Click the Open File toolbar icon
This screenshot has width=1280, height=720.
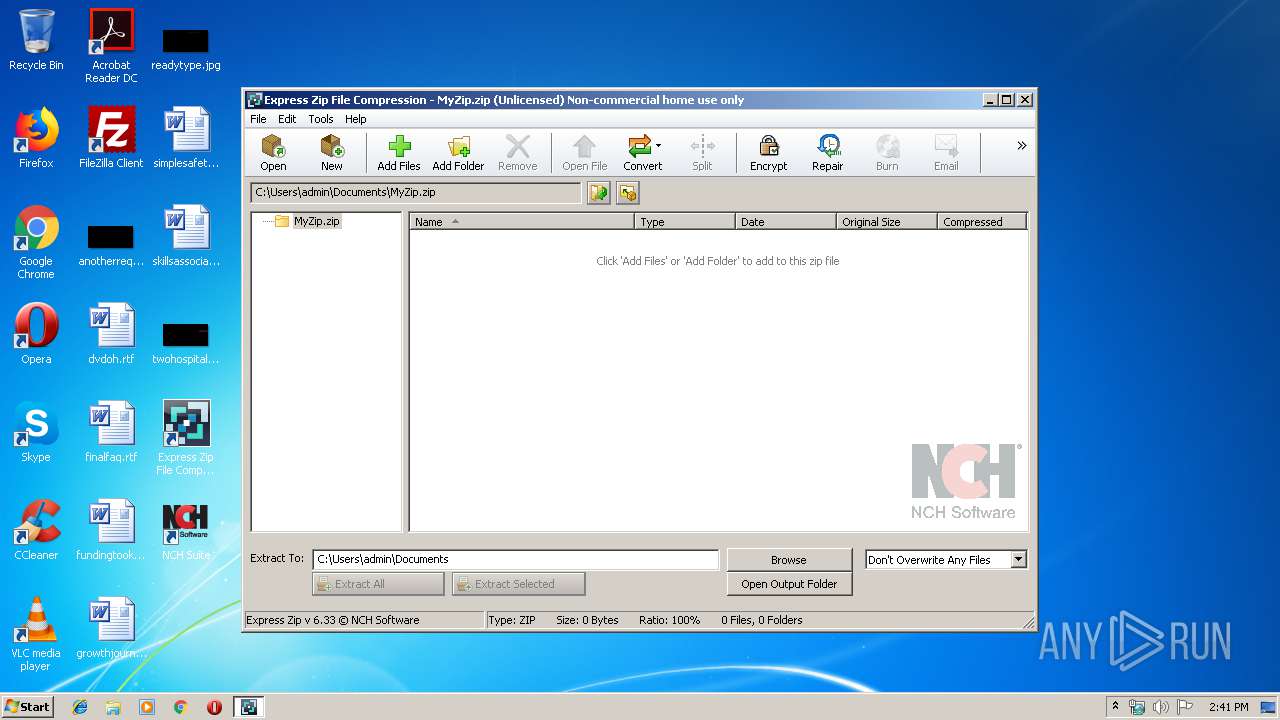point(584,153)
